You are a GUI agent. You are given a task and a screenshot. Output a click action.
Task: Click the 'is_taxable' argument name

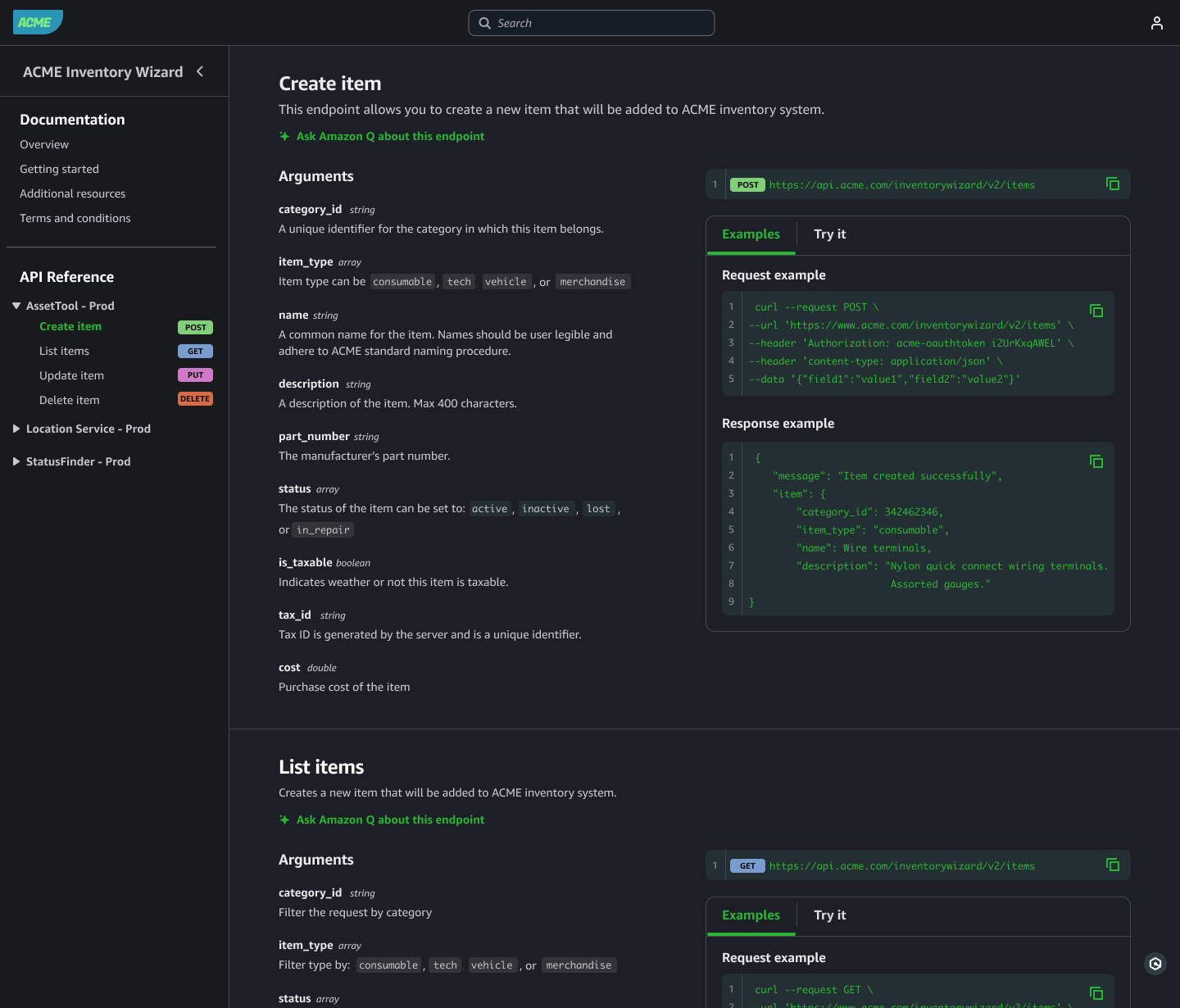click(305, 562)
